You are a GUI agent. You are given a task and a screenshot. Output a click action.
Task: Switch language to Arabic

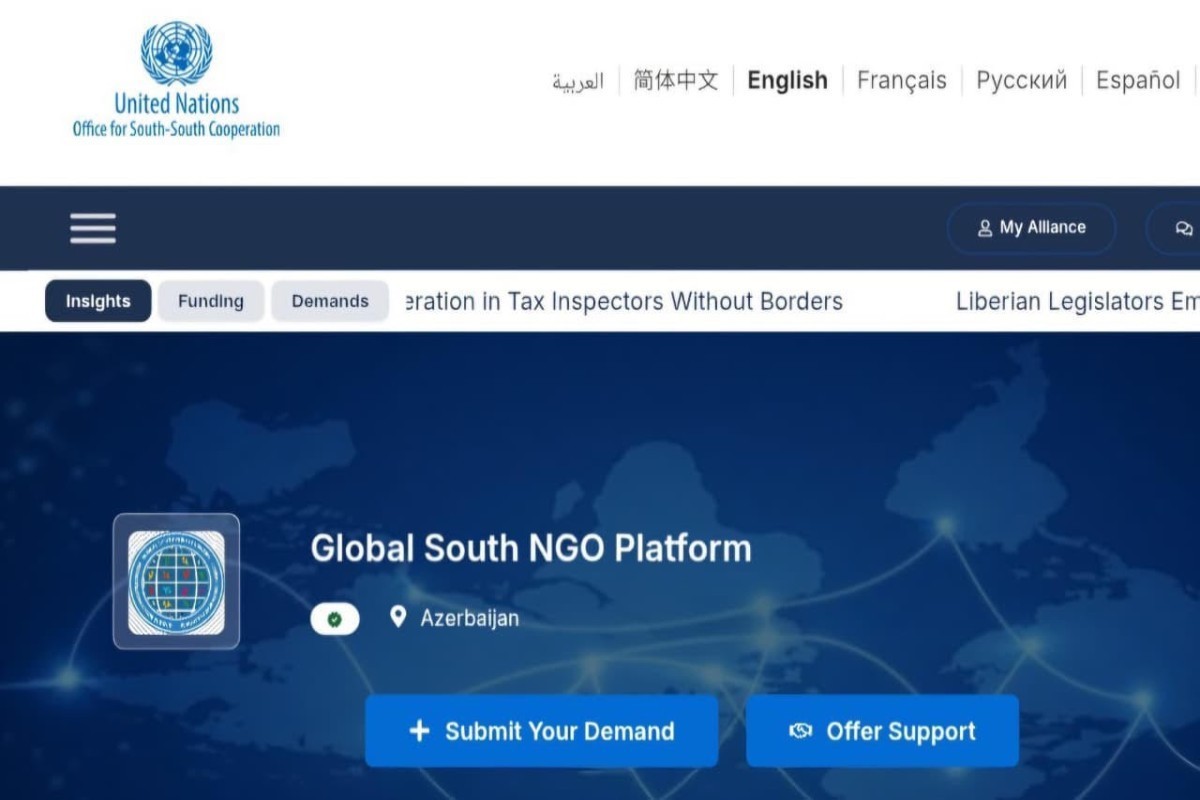coord(578,81)
